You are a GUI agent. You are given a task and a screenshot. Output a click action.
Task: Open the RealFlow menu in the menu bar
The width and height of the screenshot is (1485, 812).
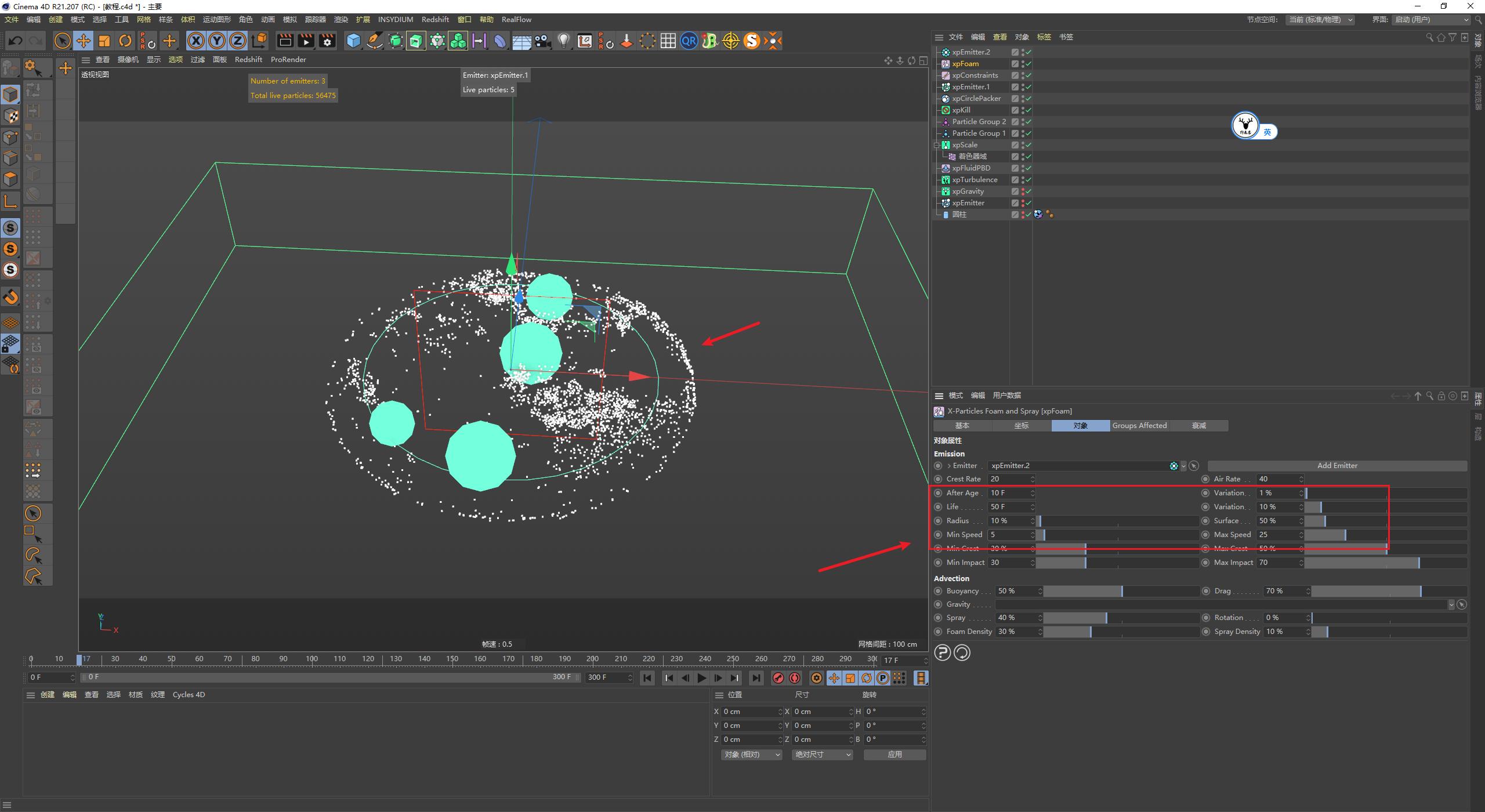[516, 19]
